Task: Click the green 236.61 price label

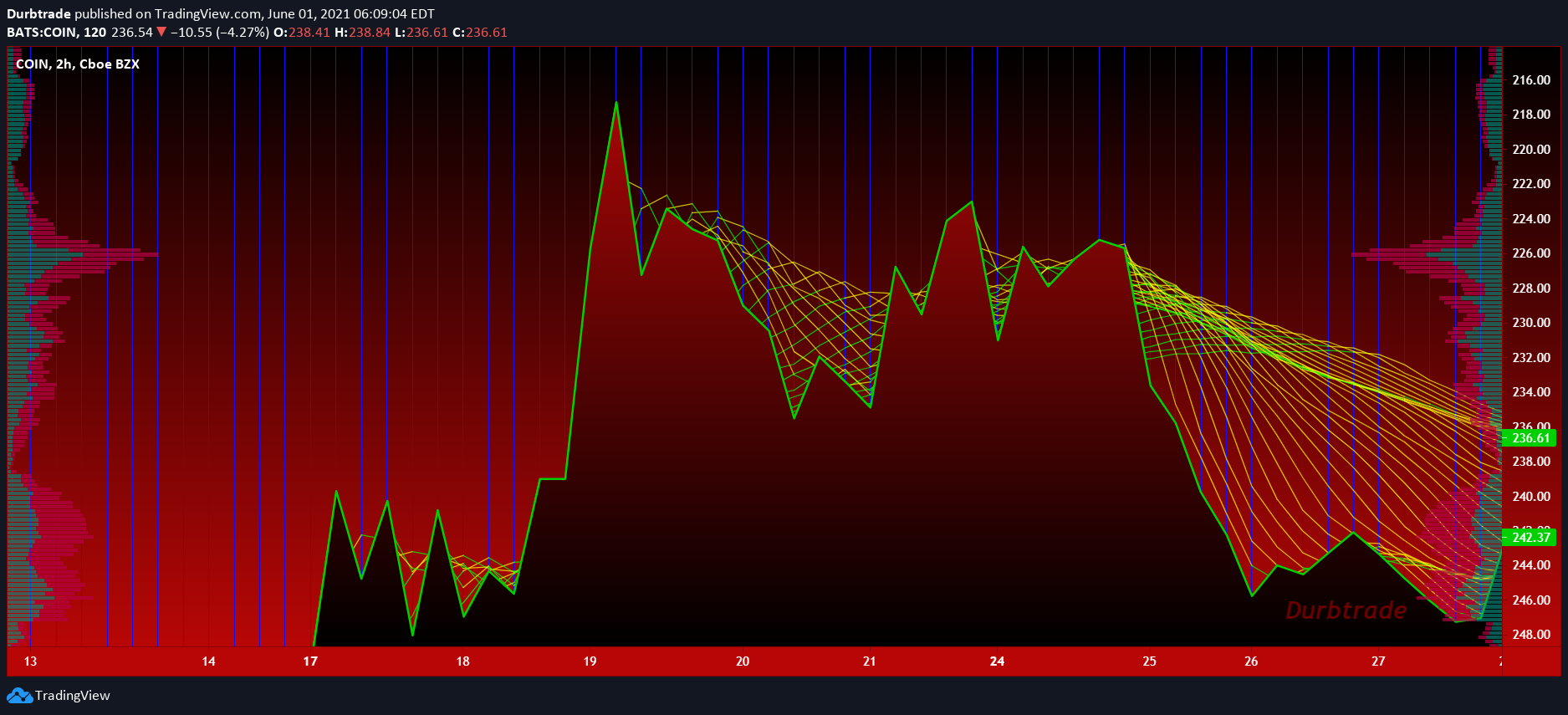Action: (x=1530, y=438)
